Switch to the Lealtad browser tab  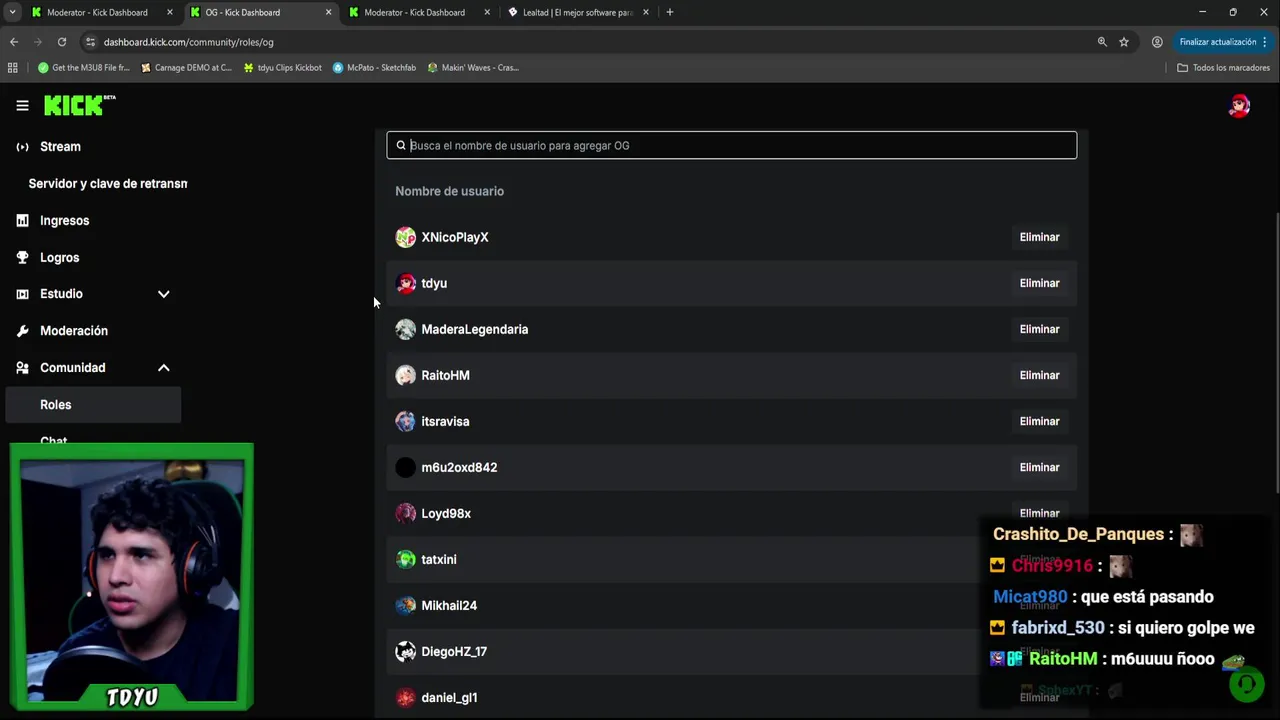click(x=578, y=12)
